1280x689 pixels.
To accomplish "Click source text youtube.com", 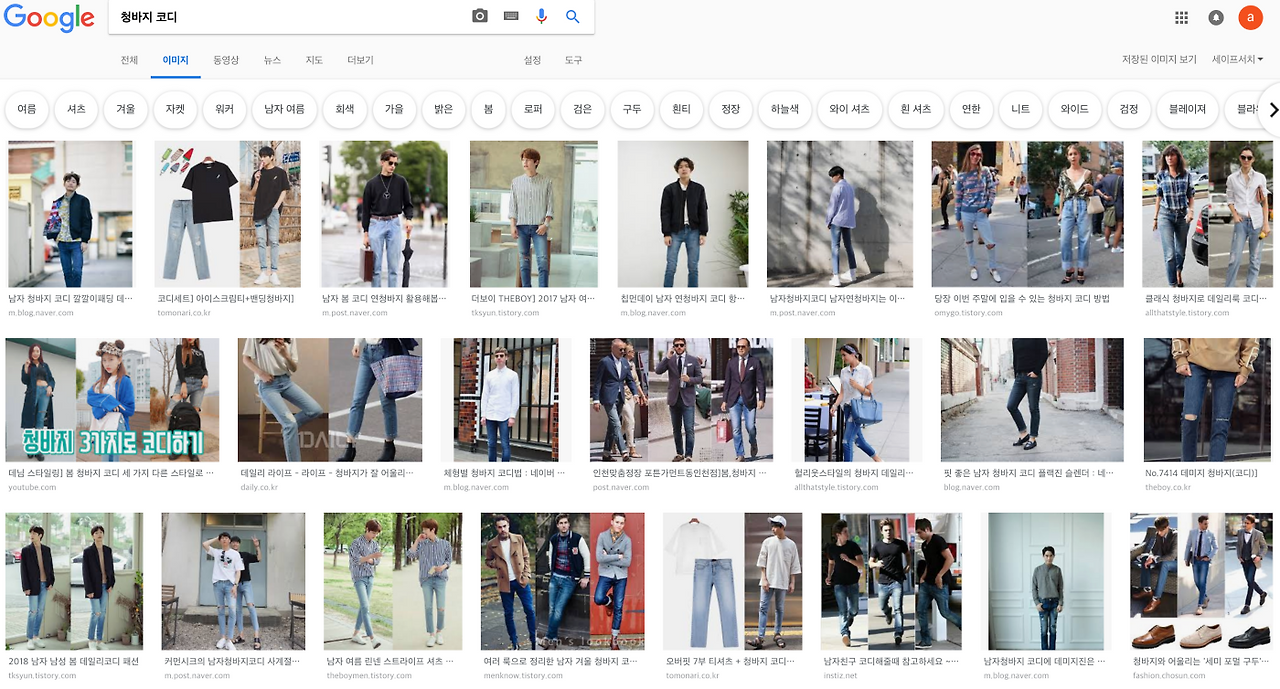I will point(32,487).
